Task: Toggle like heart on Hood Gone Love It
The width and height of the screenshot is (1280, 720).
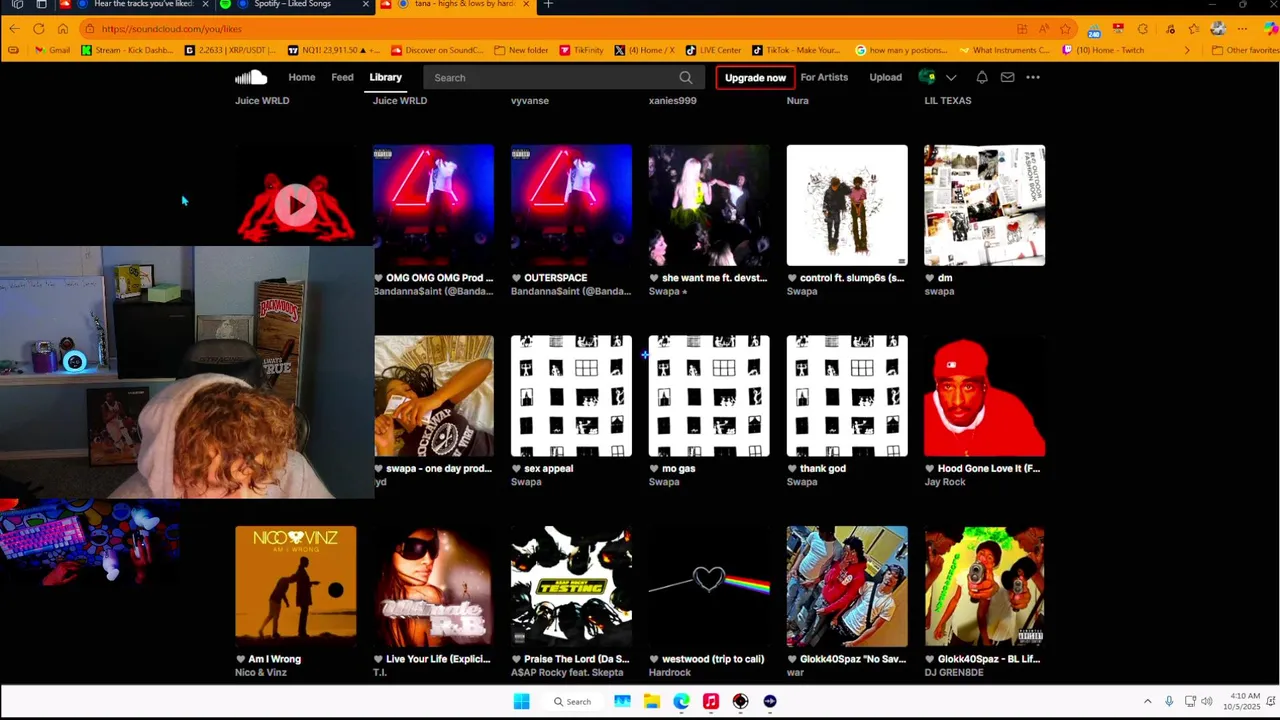Action: (930, 468)
